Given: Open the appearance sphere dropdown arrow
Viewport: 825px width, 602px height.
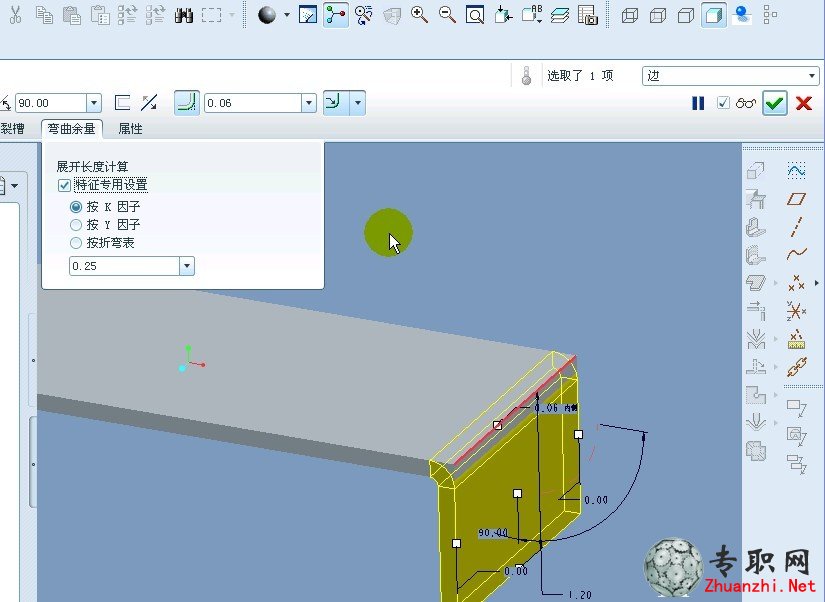Looking at the screenshot, I should tap(287, 15).
